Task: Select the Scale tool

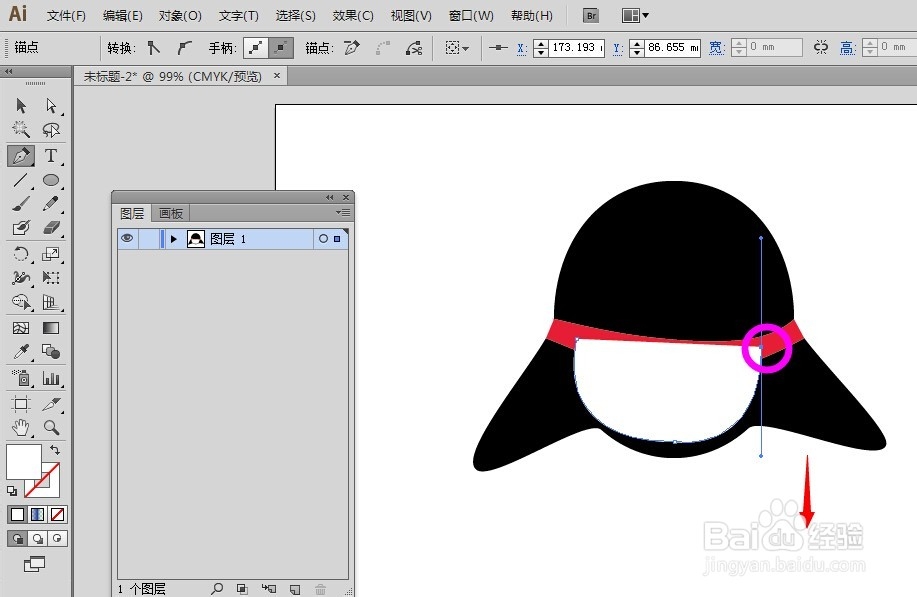Action: pyautogui.click(x=51, y=254)
